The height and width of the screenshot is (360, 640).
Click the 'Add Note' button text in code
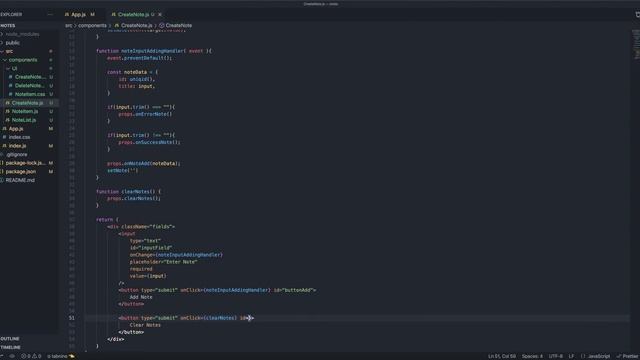pyautogui.click(x=141, y=297)
